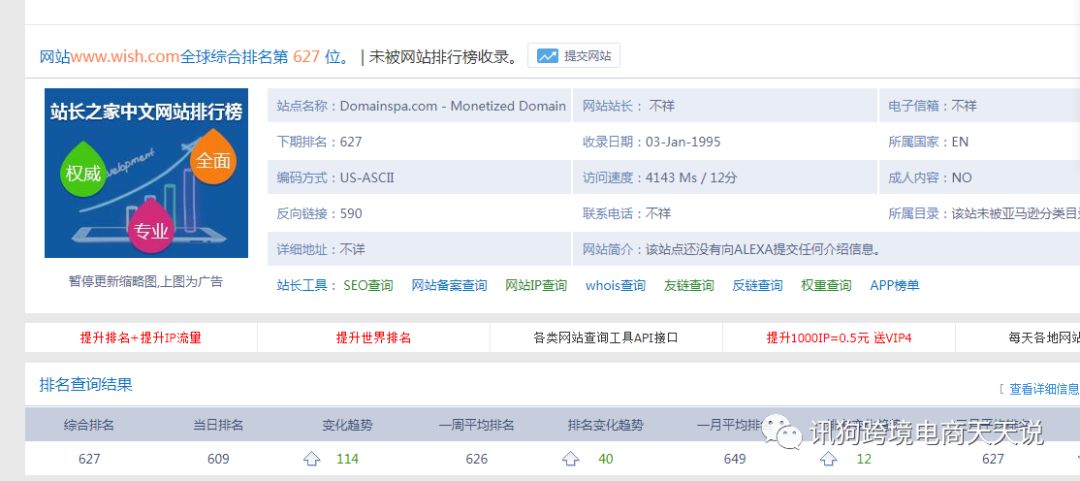Open the 权重查询 link
Viewport: 1080px width, 481px height.
coord(826,285)
